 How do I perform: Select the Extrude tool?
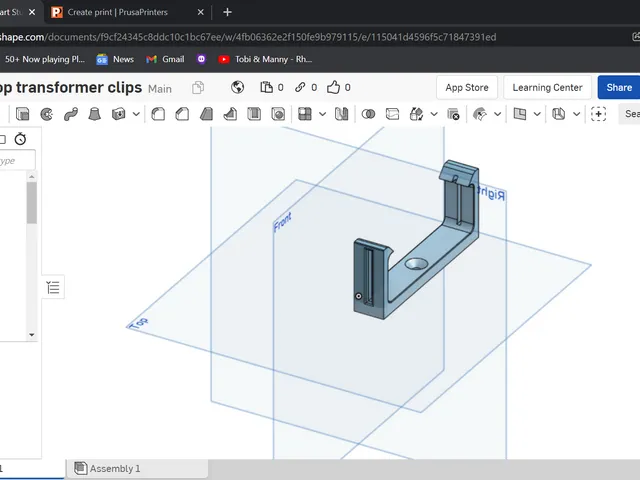(22, 114)
